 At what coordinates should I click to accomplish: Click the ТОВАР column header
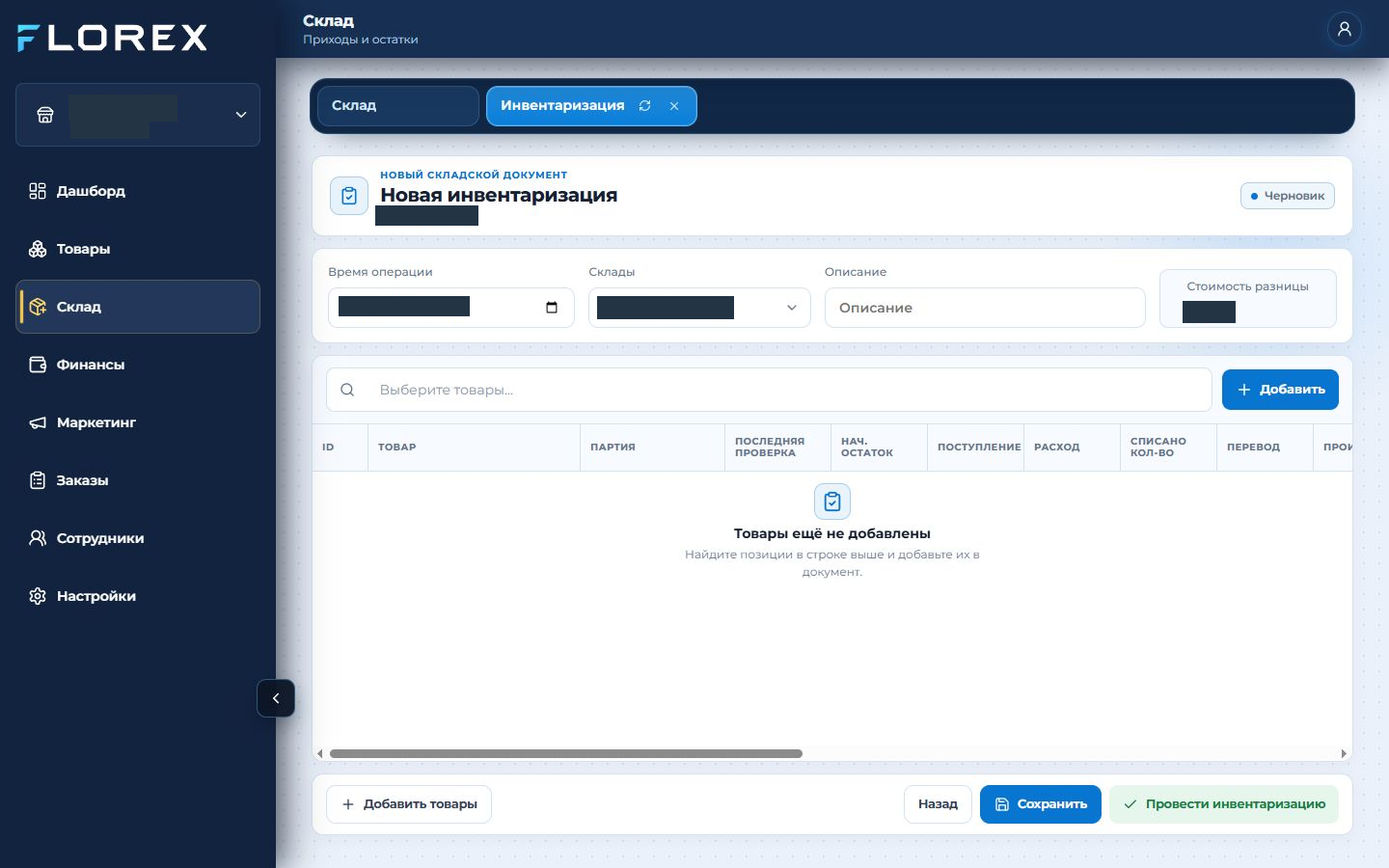(474, 448)
